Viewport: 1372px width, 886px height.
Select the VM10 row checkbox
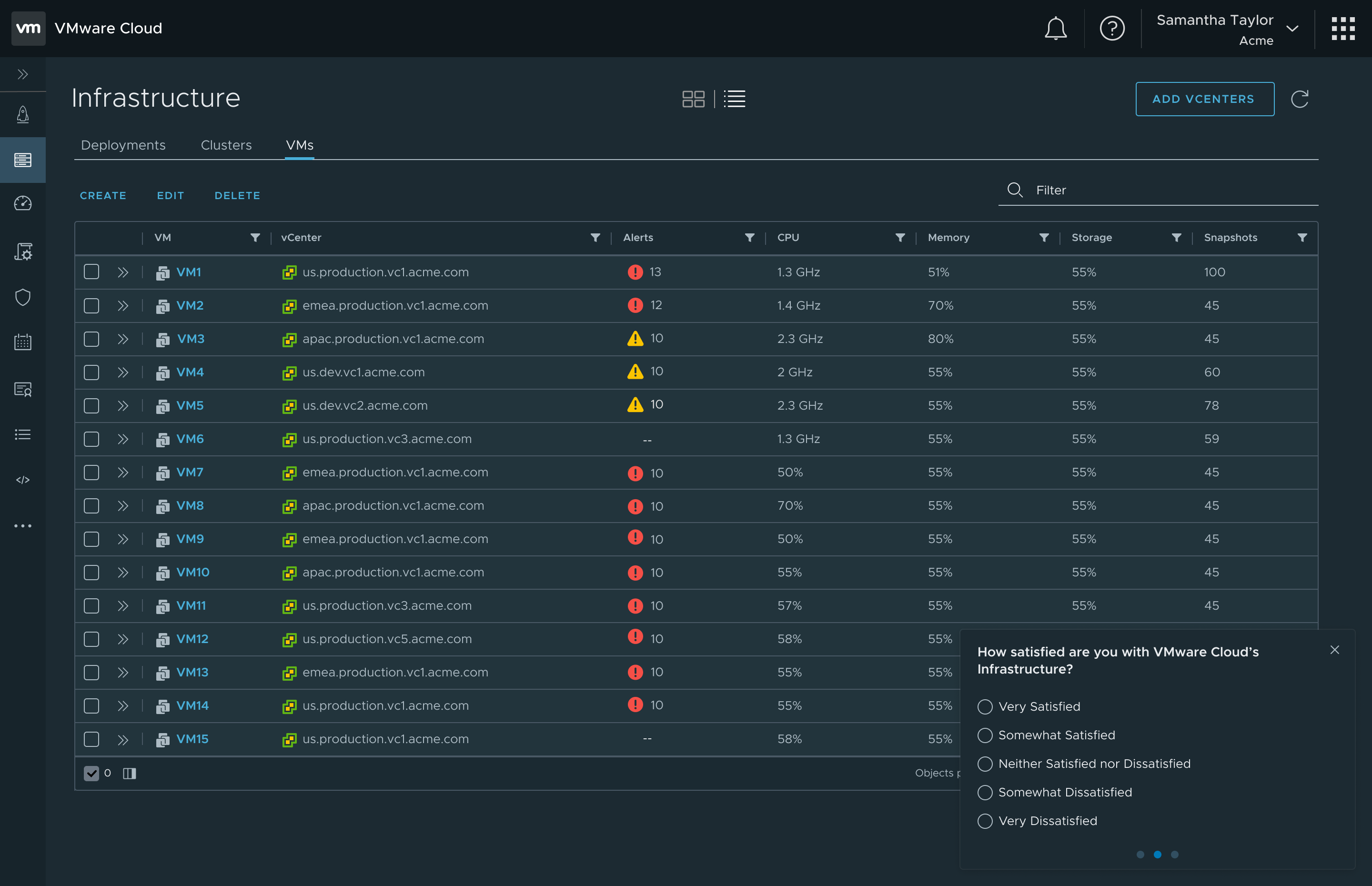[x=91, y=572]
